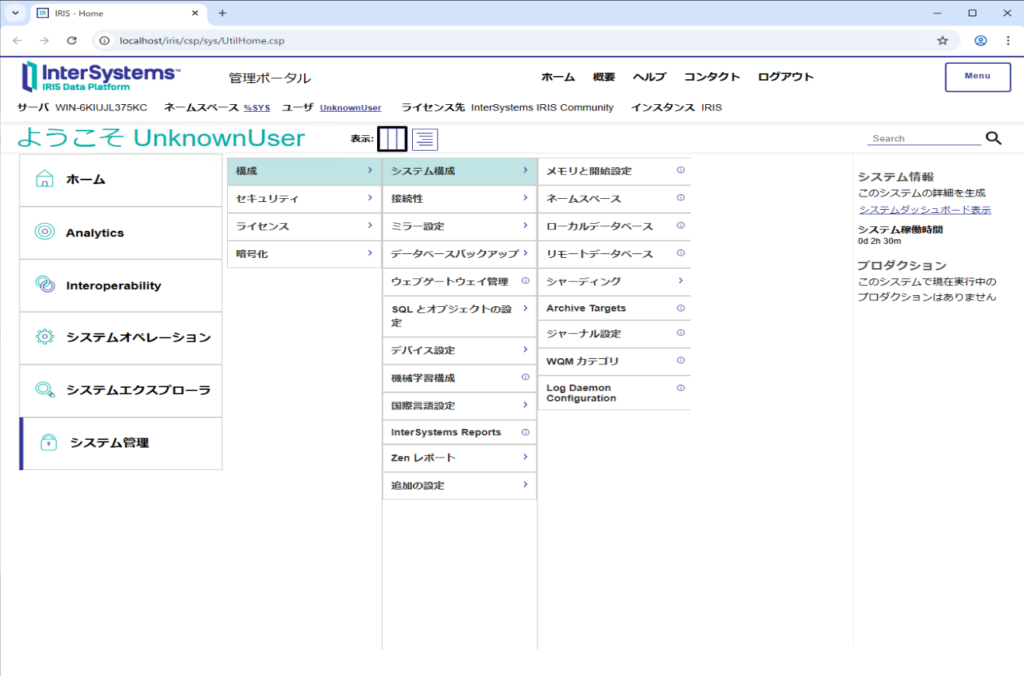Click the システムオペレーション gear icon
The image size is (1024, 676).
pyautogui.click(x=44, y=337)
